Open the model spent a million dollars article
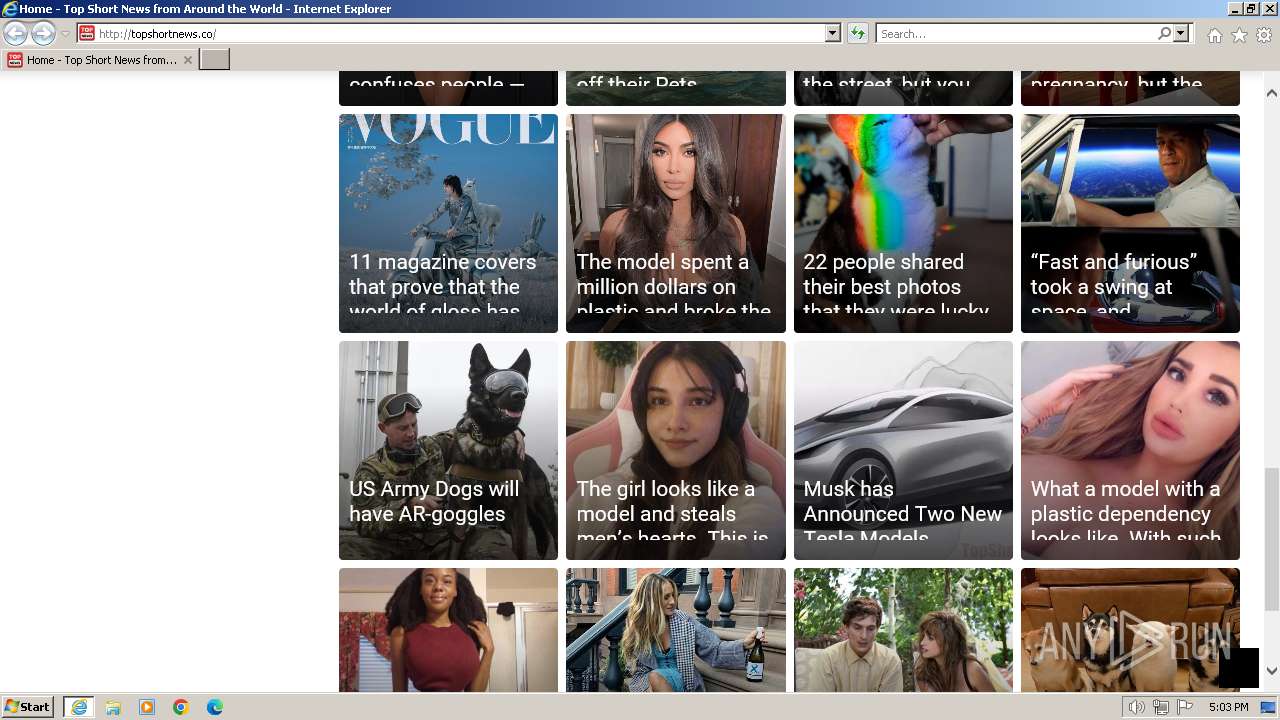 tap(676, 223)
